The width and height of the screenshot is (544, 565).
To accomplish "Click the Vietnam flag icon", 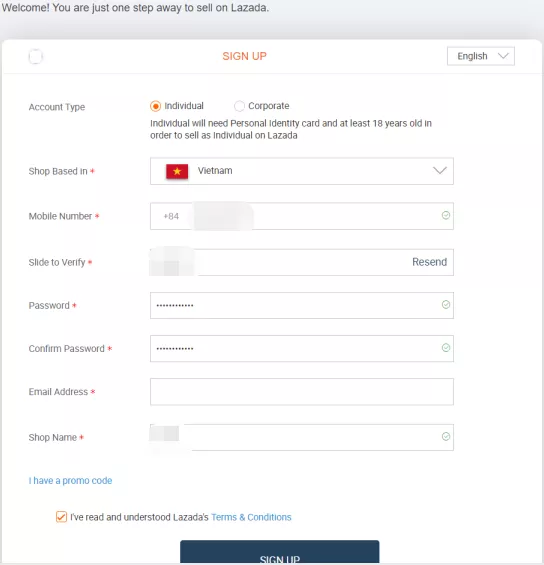I will tap(177, 171).
